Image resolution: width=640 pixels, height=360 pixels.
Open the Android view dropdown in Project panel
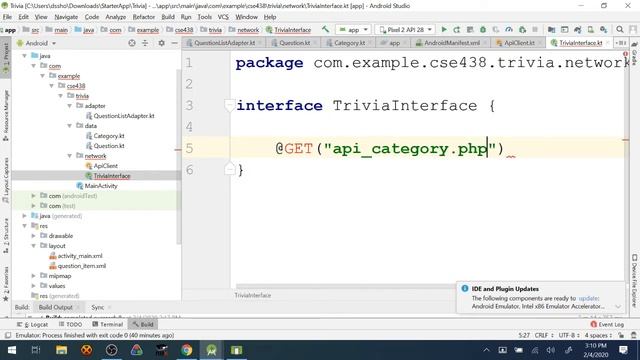point(36,43)
